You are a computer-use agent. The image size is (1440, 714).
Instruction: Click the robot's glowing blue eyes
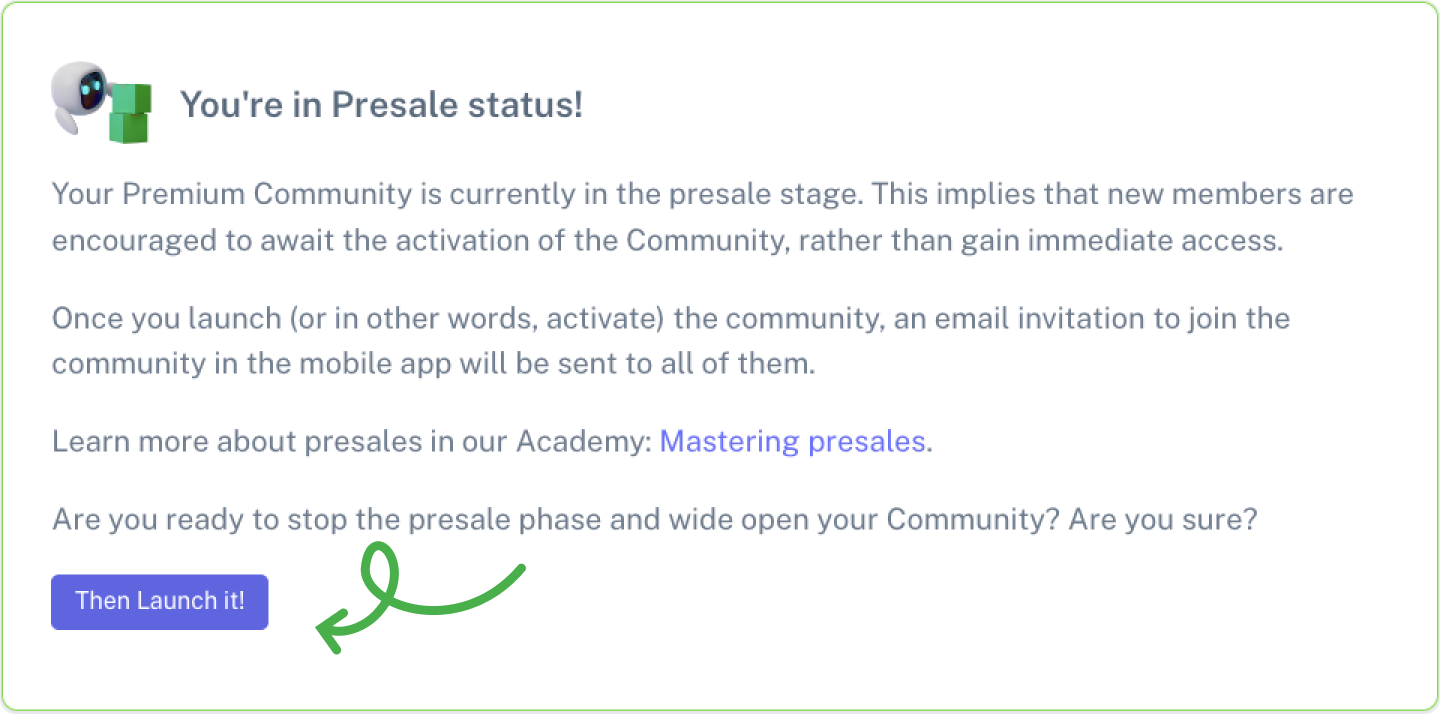[x=94, y=87]
